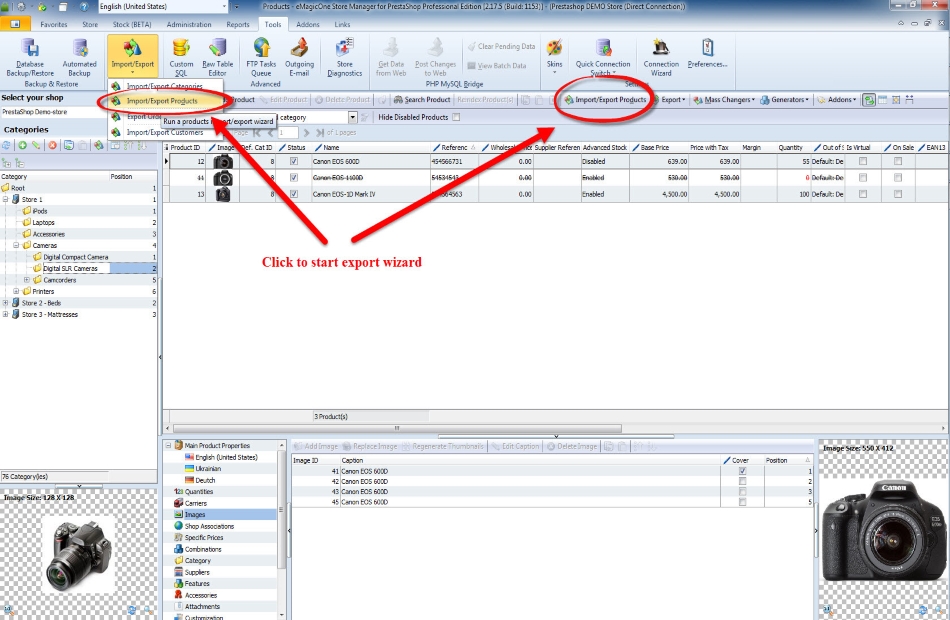Toggle On Sale checkbox for Canon EOS 600D

[898, 162]
